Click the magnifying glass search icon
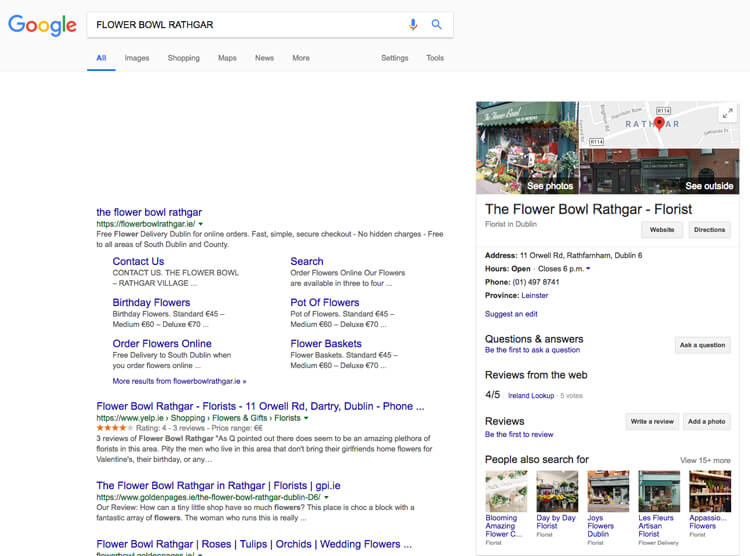Image resolution: width=750 pixels, height=556 pixels. point(436,24)
